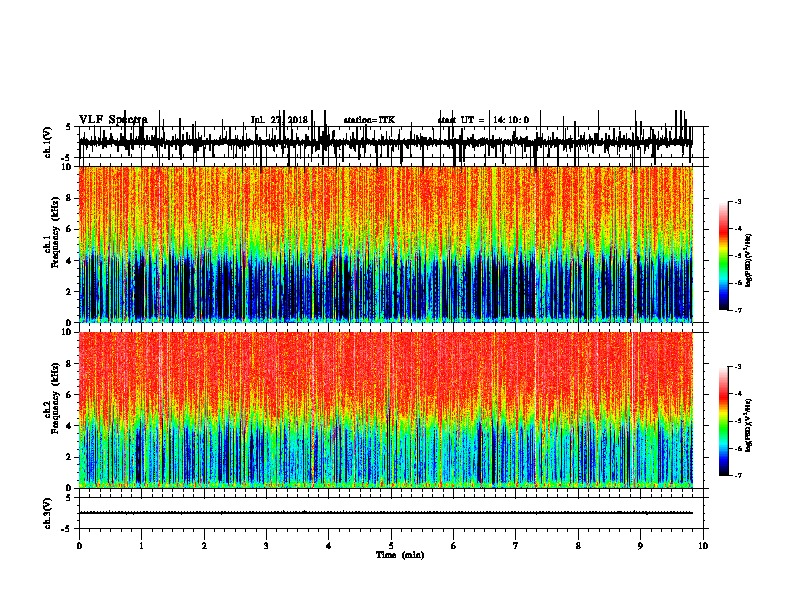Click time axis tick label "0"
Viewport: 792px width, 612px height.
point(79,546)
